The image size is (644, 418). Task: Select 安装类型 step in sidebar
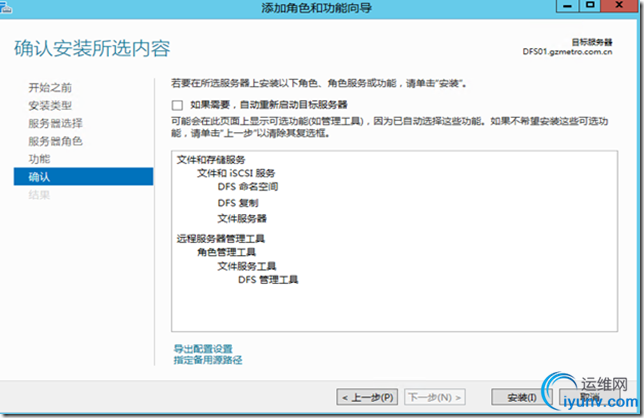point(50,106)
